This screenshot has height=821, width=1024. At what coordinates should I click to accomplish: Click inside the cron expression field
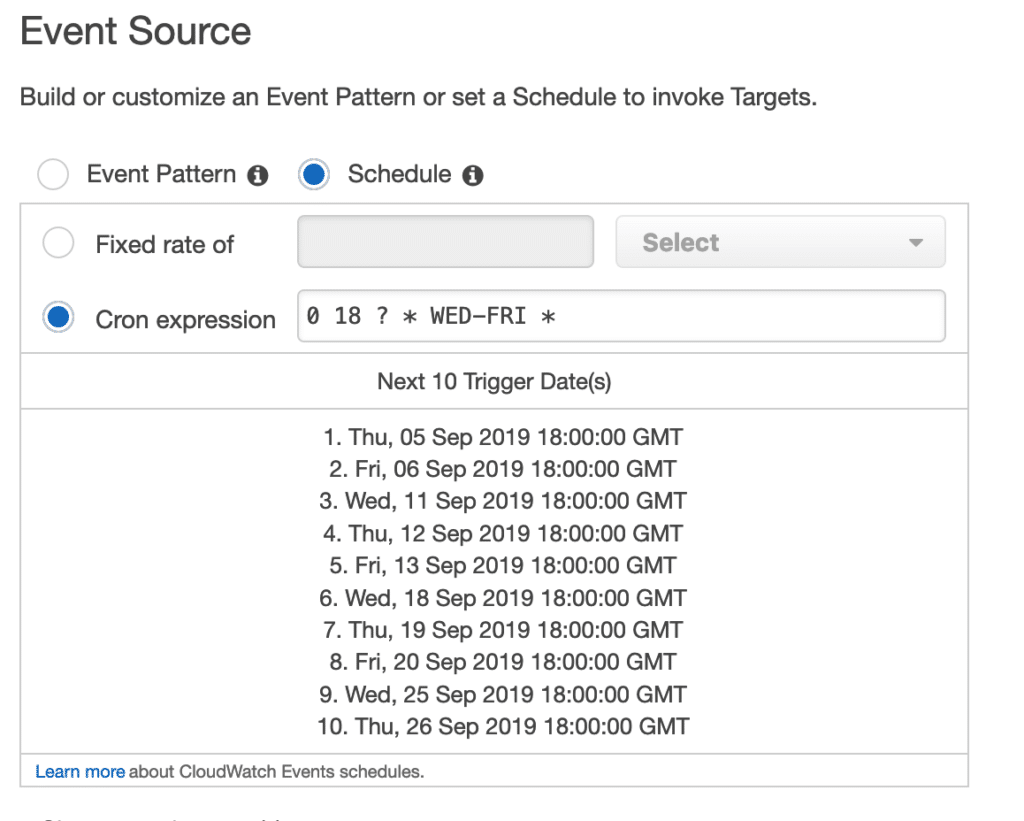pyautogui.click(x=620, y=315)
